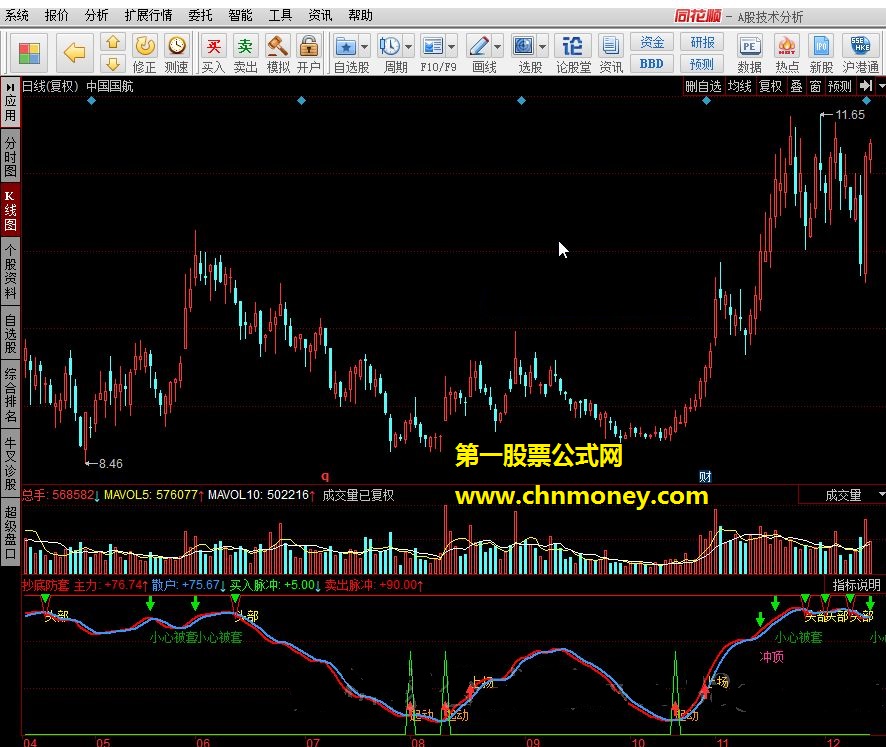Image resolution: width=886 pixels, height=747 pixels.
Task: Open the 牛叉诊股 side tab
Action: (10, 463)
